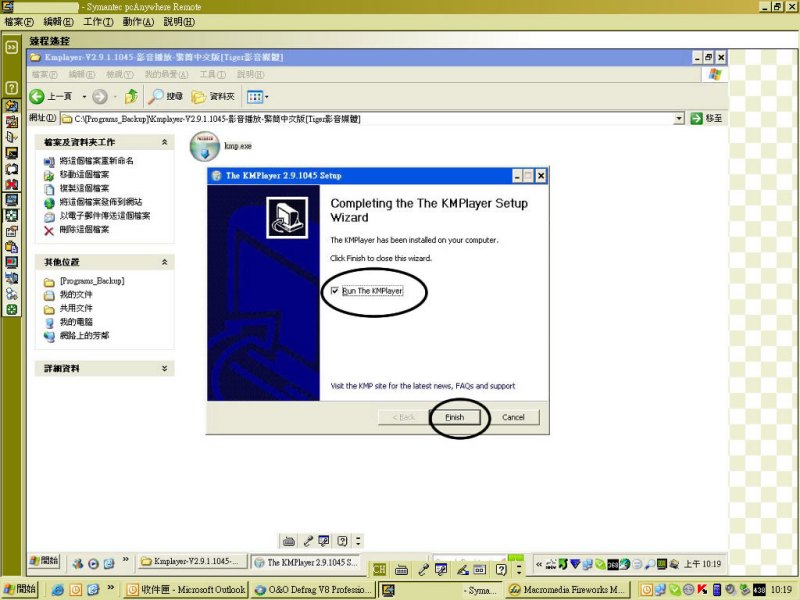800x600 pixels.
Task: Switch to Symantec pcAnywhere local taskbar button
Action: 441,590
